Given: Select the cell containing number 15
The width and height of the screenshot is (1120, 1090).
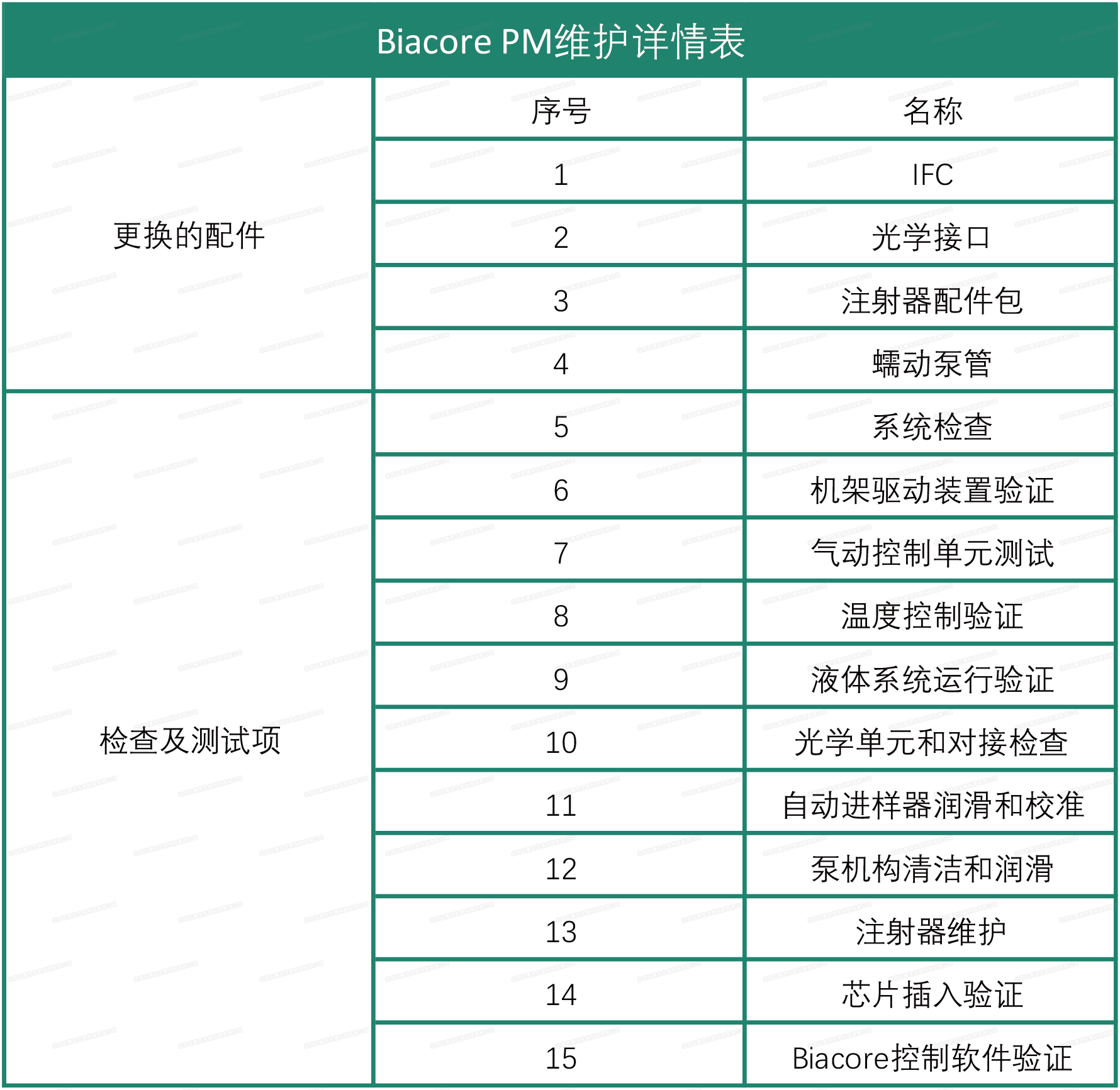Looking at the screenshot, I should (x=559, y=1054).
